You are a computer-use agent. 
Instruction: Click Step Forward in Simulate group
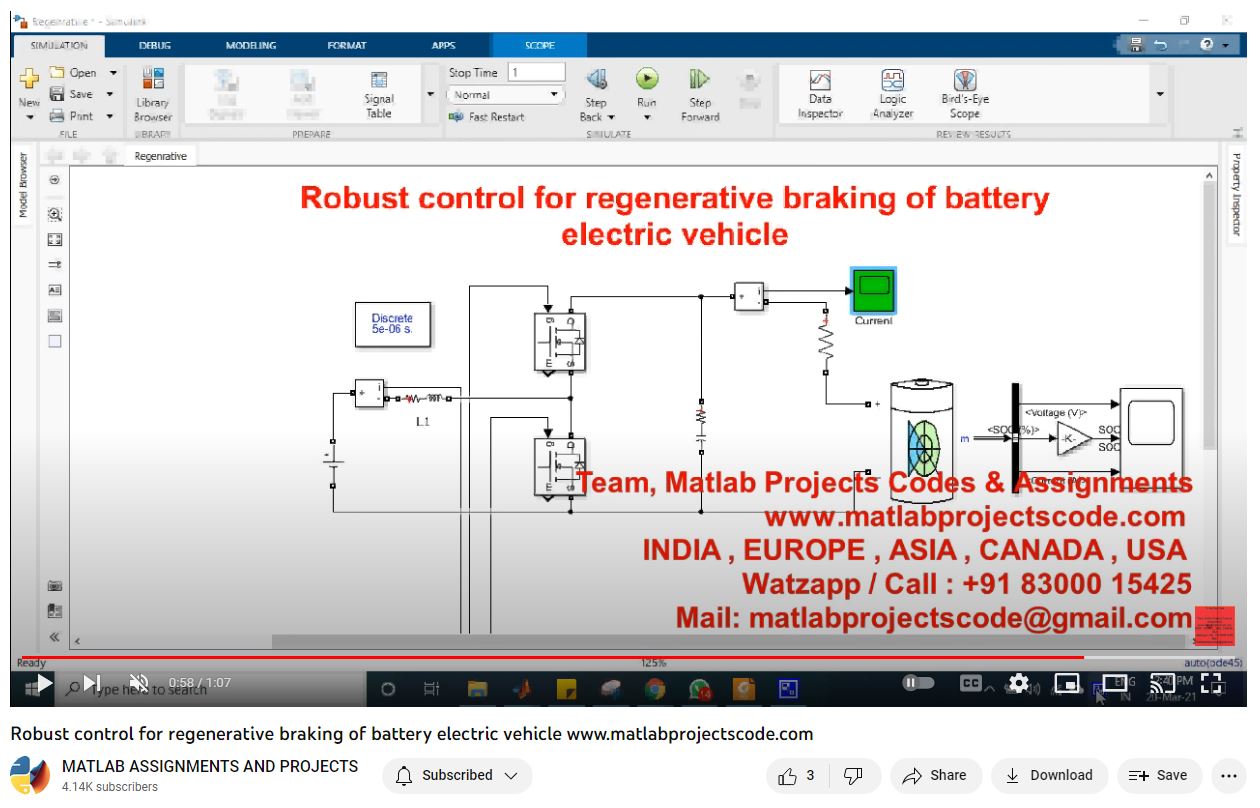[x=700, y=96]
